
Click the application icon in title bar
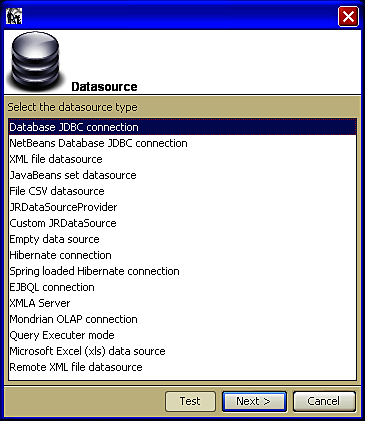14,16
